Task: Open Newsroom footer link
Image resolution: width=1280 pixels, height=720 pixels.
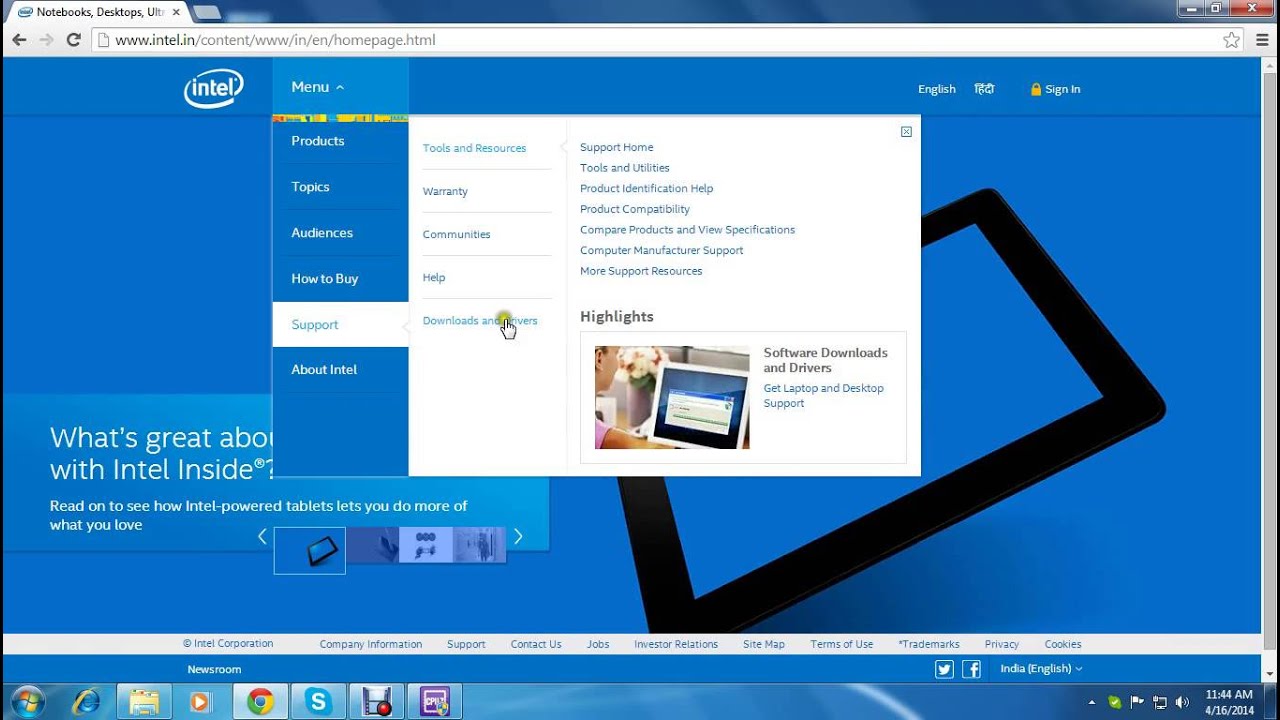Action: coord(214,669)
